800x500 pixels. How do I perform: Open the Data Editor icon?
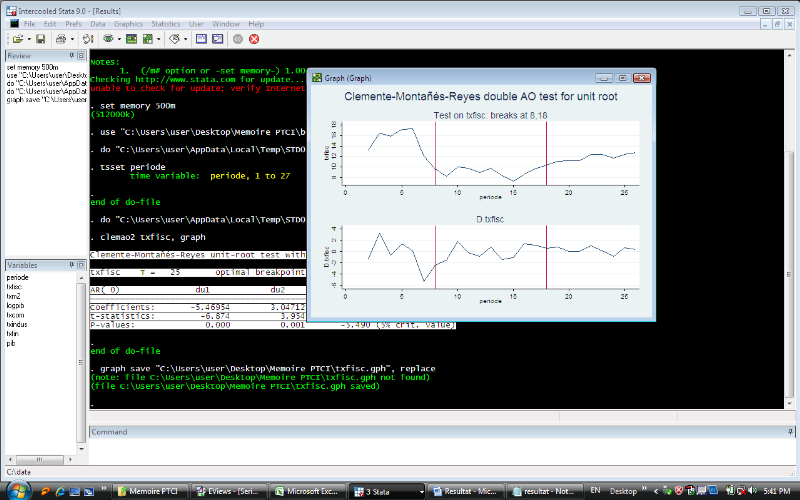coord(201,39)
